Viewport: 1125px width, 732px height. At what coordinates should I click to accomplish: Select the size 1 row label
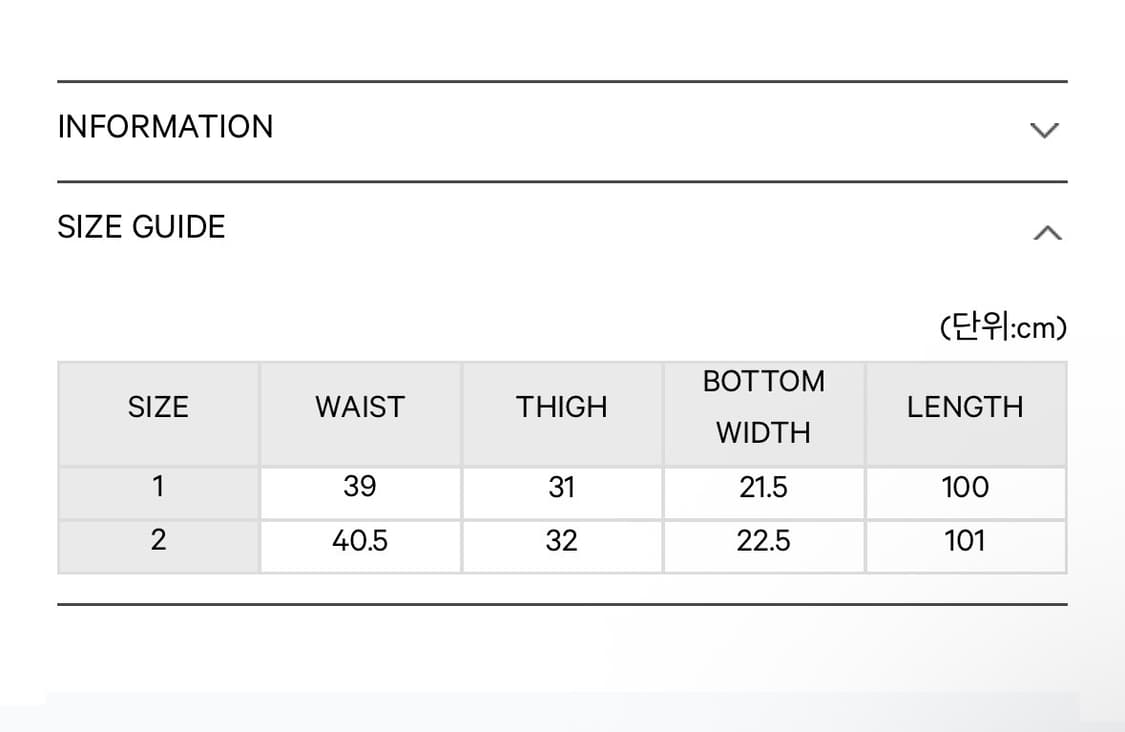point(158,487)
